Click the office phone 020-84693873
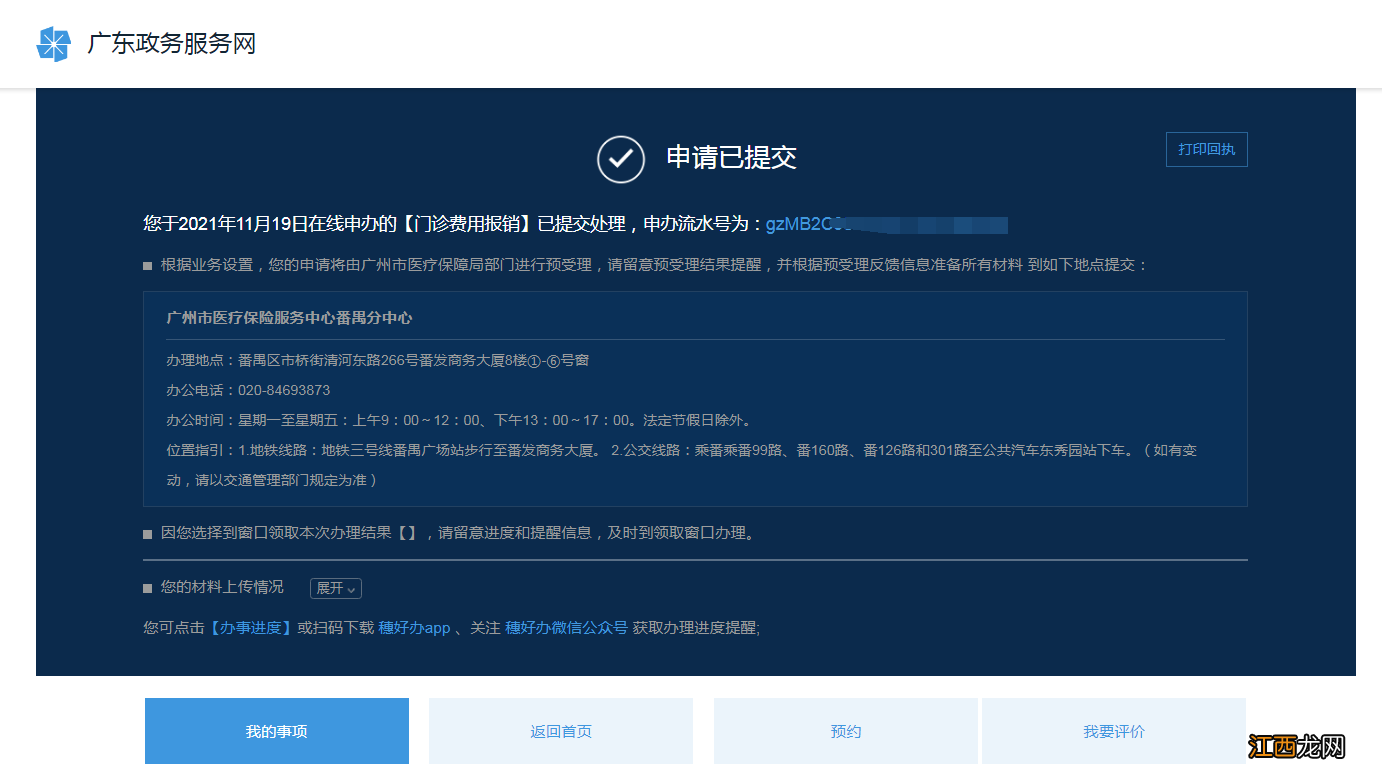Image resolution: width=1382 pixels, height=777 pixels. point(284,390)
